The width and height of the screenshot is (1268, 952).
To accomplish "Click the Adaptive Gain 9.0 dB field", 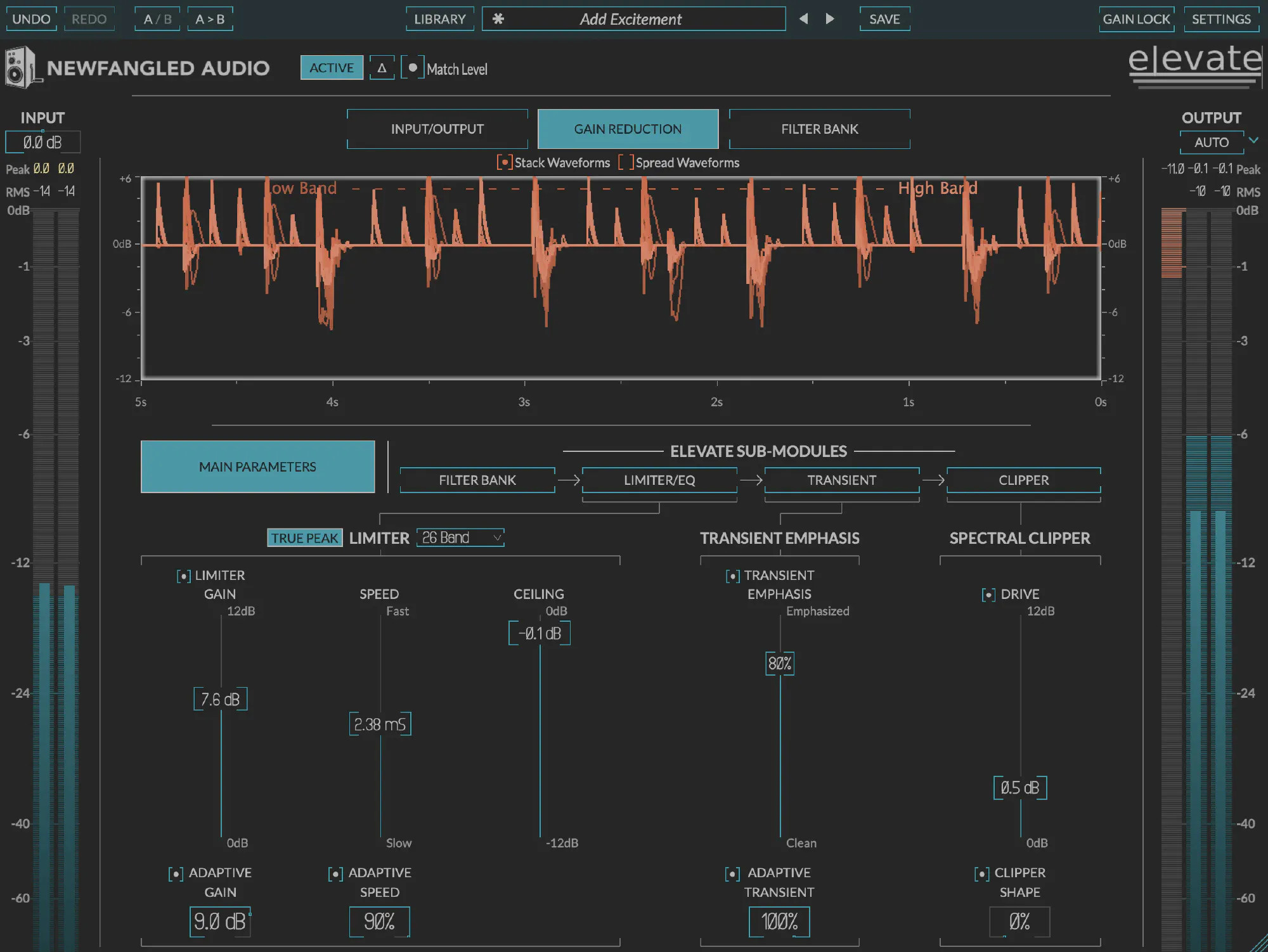I will pyautogui.click(x=219, y=922).
